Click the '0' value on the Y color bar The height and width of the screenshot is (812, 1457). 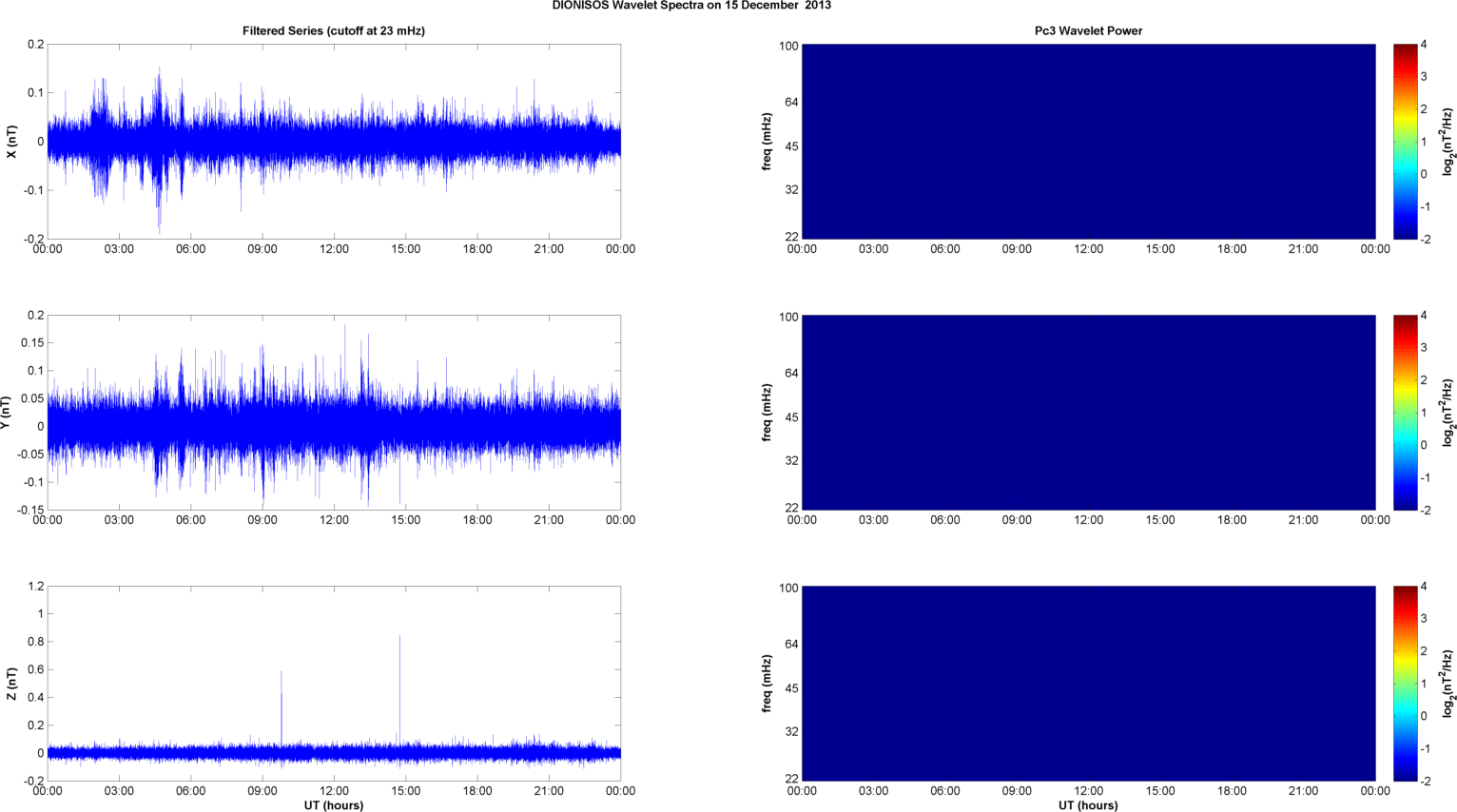1424,445
